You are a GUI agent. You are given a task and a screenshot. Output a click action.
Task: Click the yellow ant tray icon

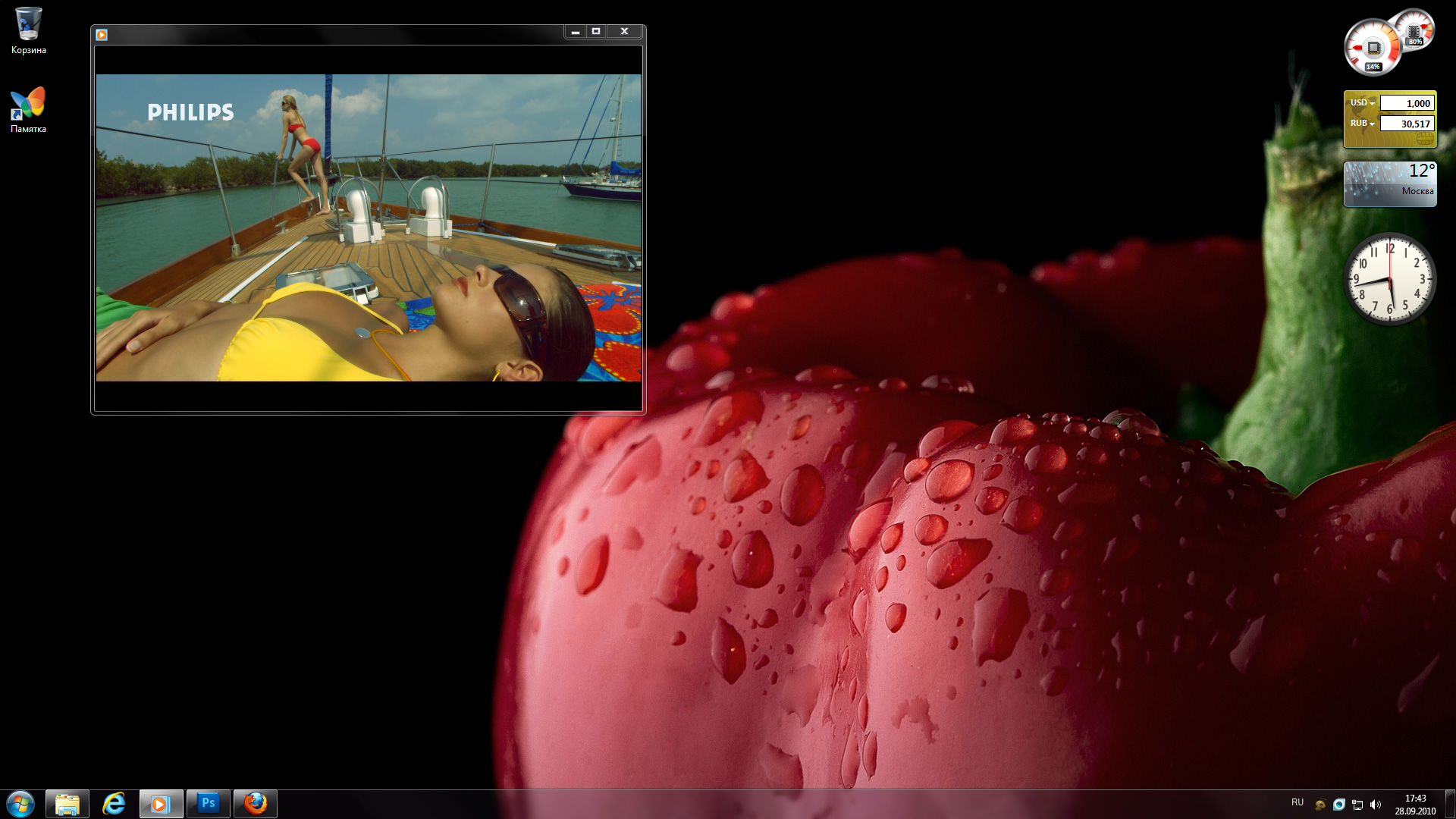pos(1320,805)
